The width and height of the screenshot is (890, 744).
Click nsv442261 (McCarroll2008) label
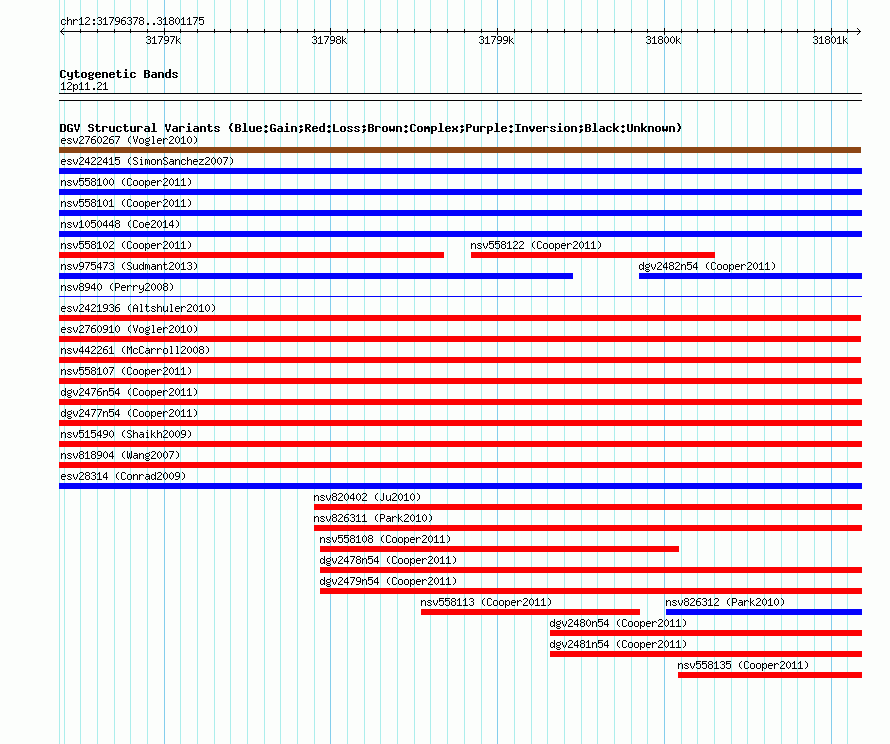pyautogui.click(x=135, y=350)
